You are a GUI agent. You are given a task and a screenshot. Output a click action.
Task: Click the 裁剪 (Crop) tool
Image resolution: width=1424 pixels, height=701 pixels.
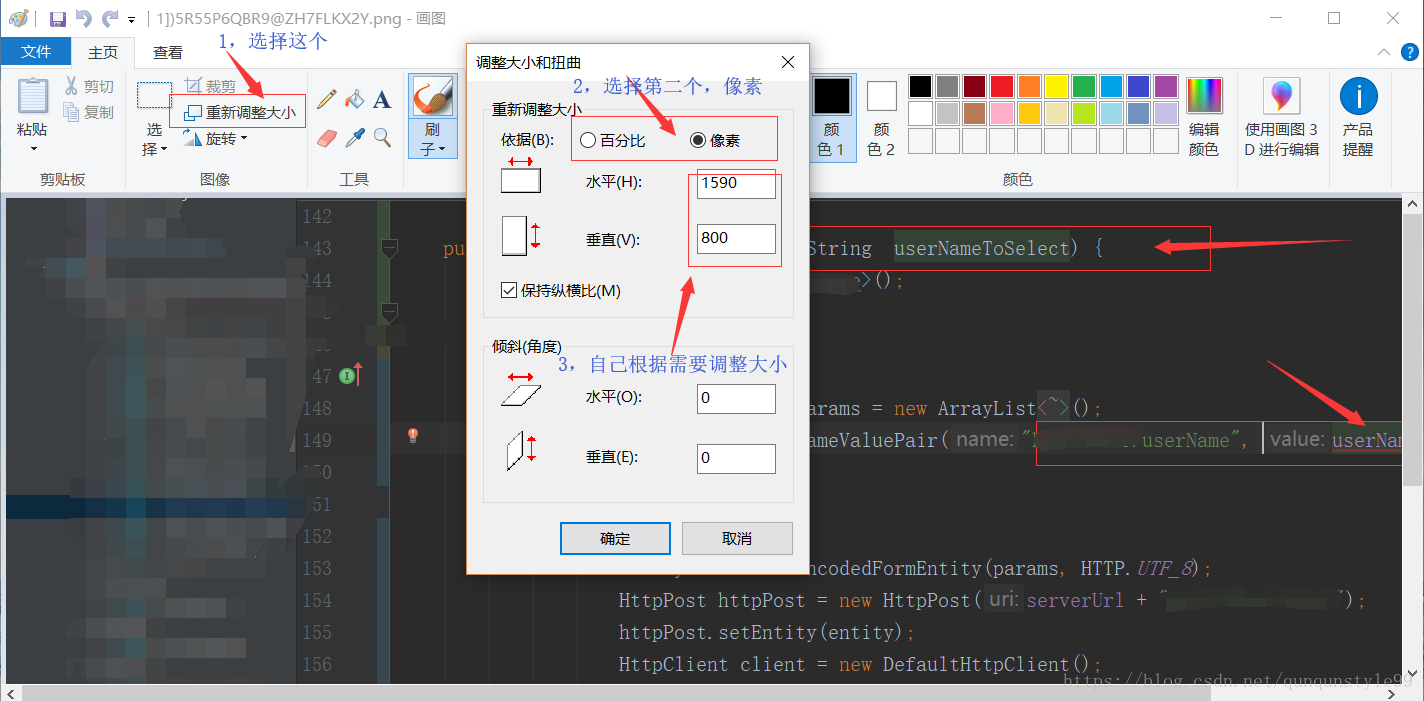click(x=211, y=87)
